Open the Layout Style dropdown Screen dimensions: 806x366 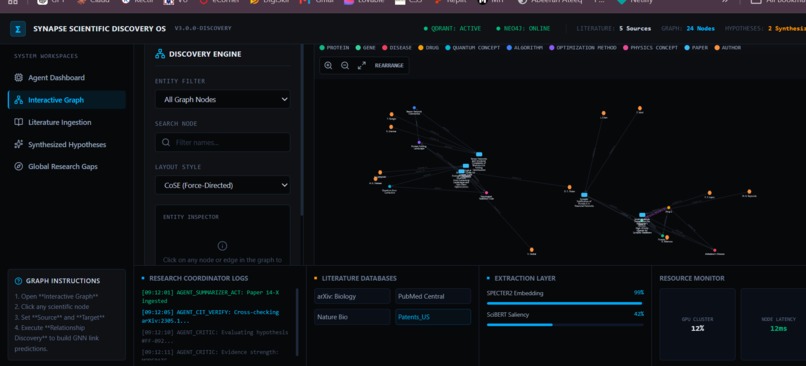(222, 185)
